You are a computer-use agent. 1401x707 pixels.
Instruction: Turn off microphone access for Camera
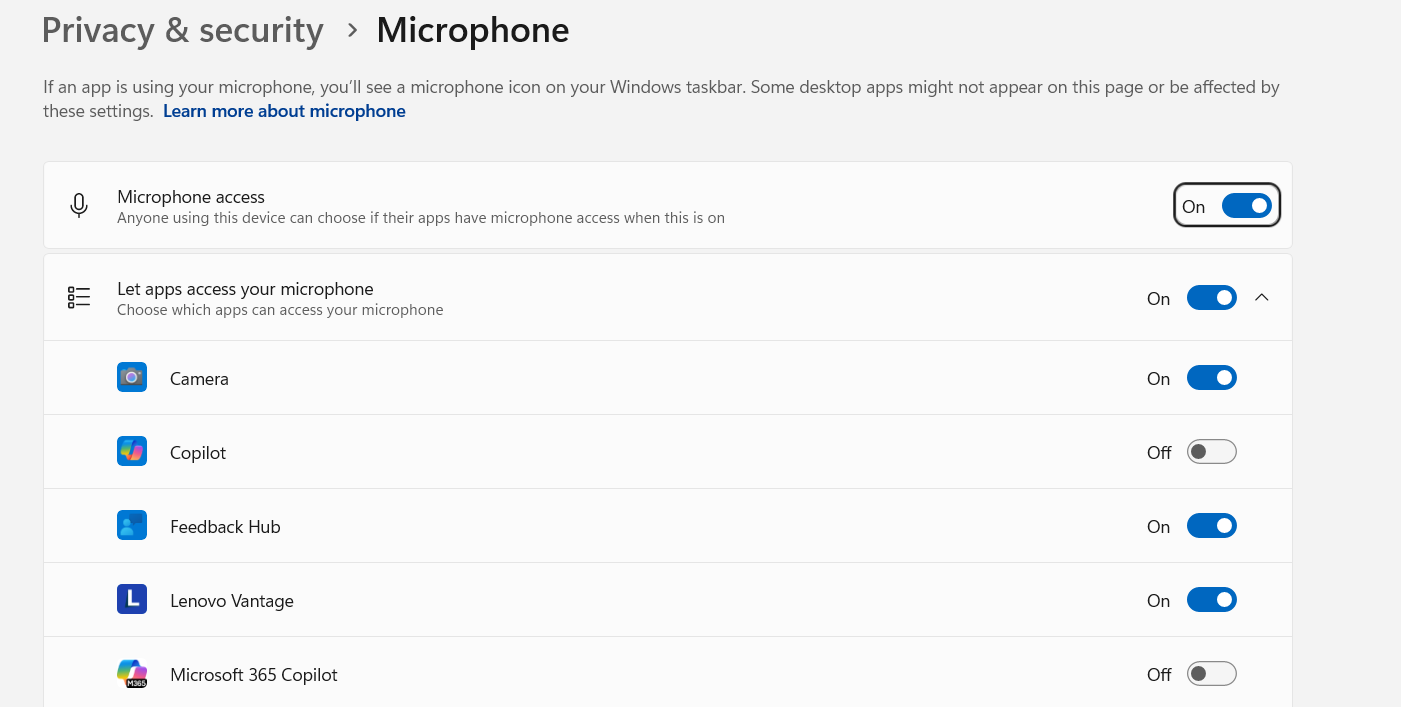(x=1211, y=378)
